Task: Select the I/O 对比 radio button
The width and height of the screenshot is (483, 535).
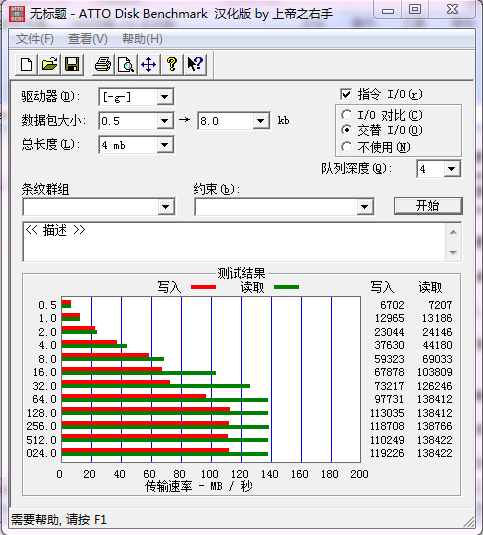Action: [346, 115]
